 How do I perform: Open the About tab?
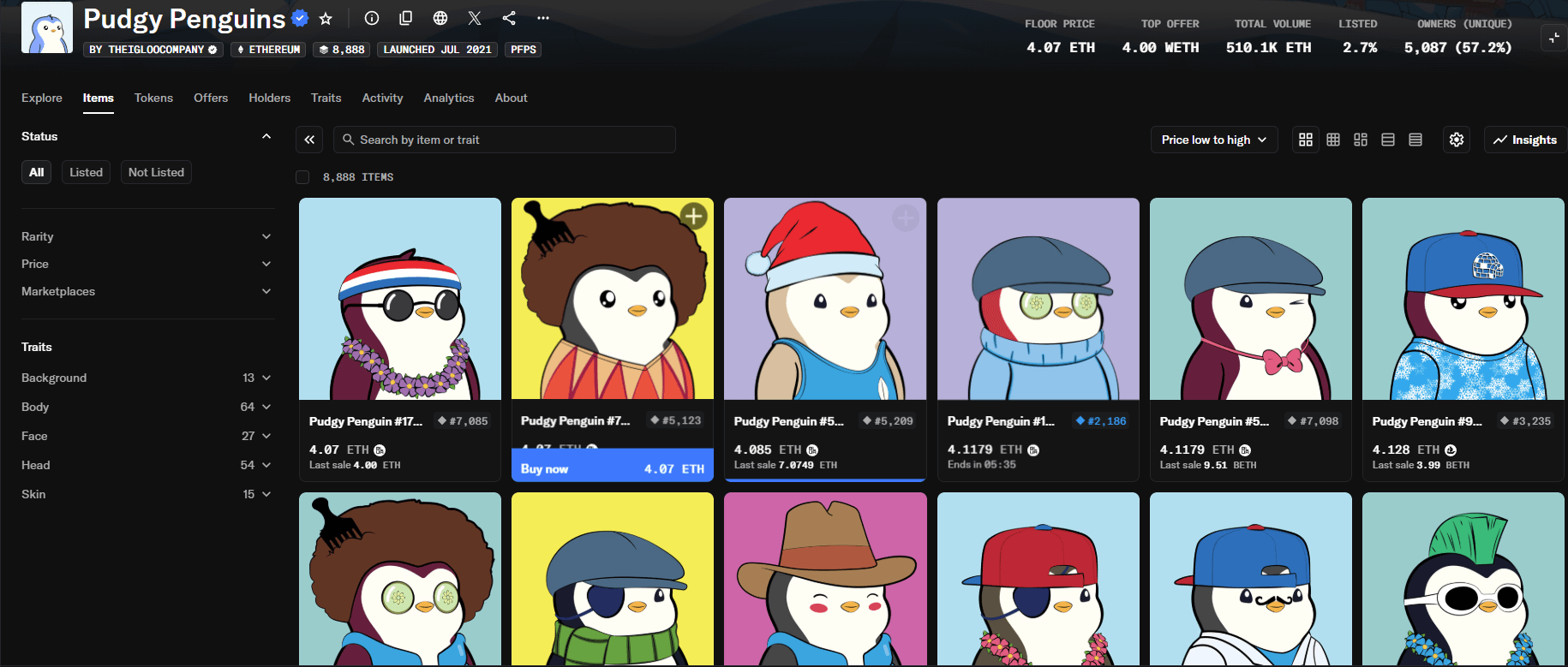coord(512,98)
